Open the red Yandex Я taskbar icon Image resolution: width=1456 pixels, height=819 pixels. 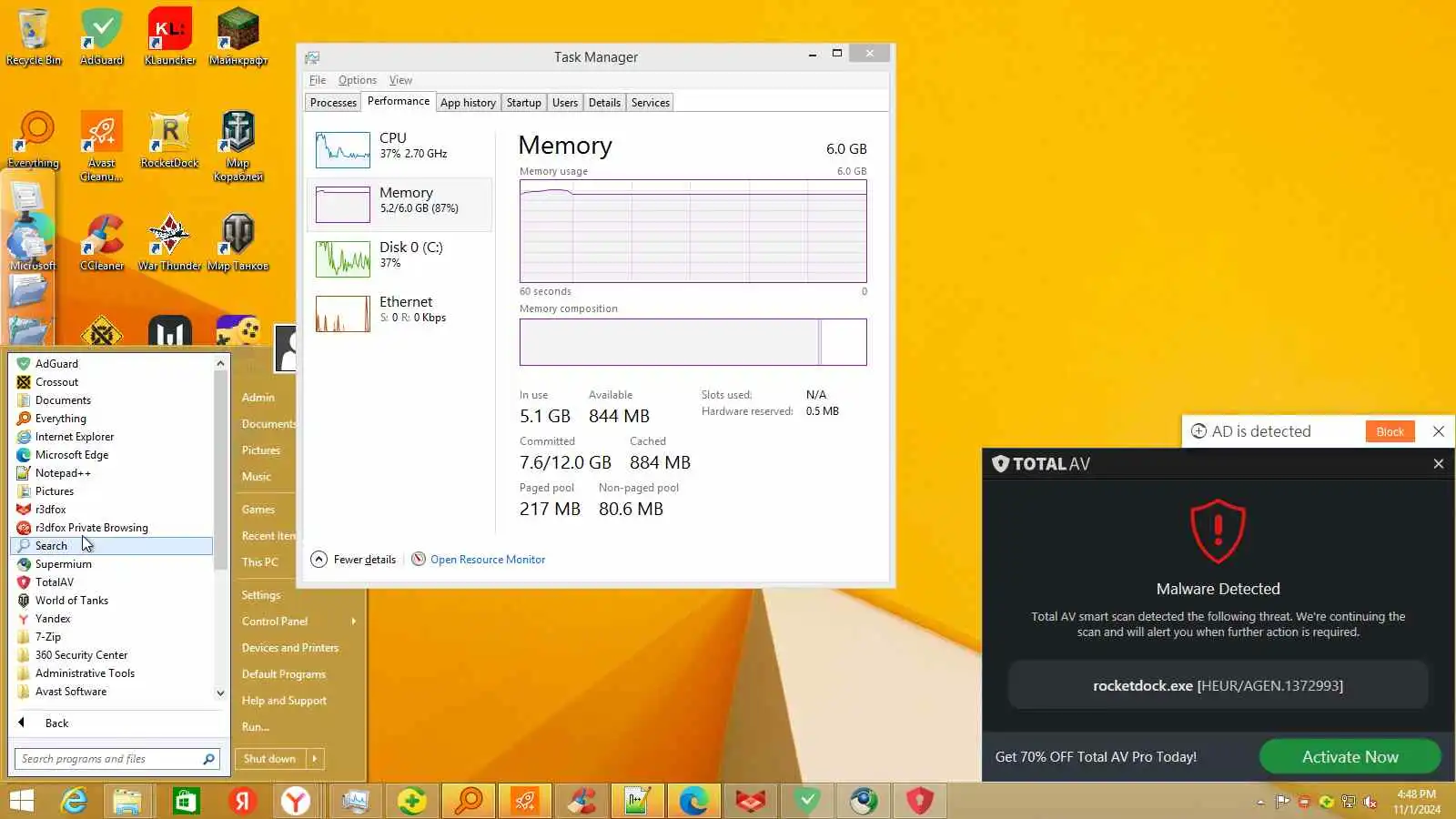pyautogui.click(x=242, y=801)
